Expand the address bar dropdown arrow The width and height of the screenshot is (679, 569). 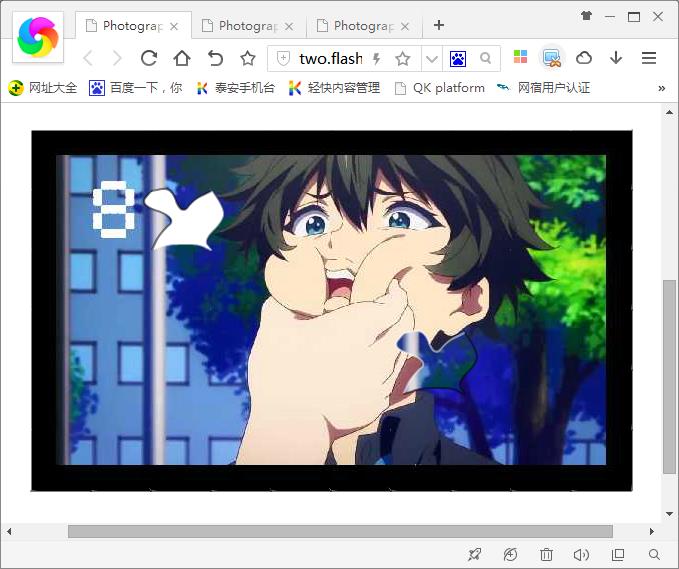tap(431, 59)
